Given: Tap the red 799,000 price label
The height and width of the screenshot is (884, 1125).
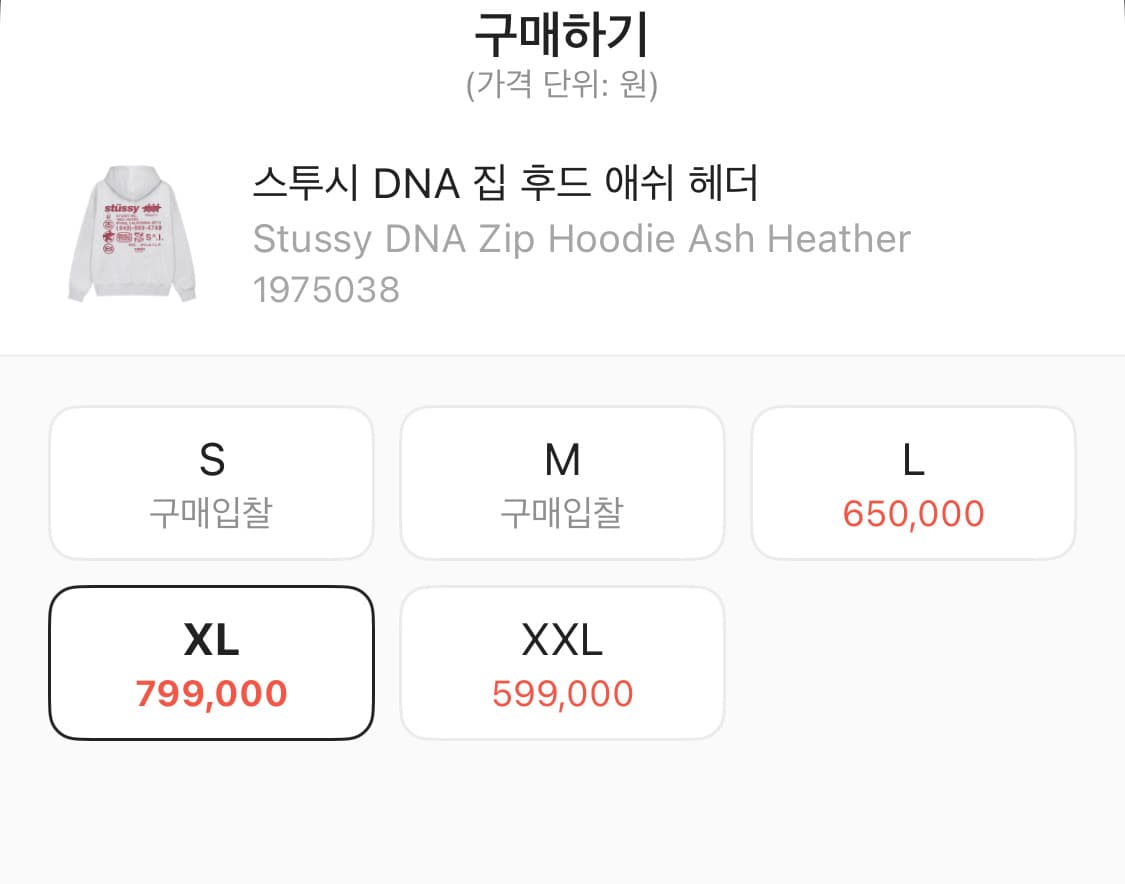Looking at the screenshot, I should coord(211,692).
